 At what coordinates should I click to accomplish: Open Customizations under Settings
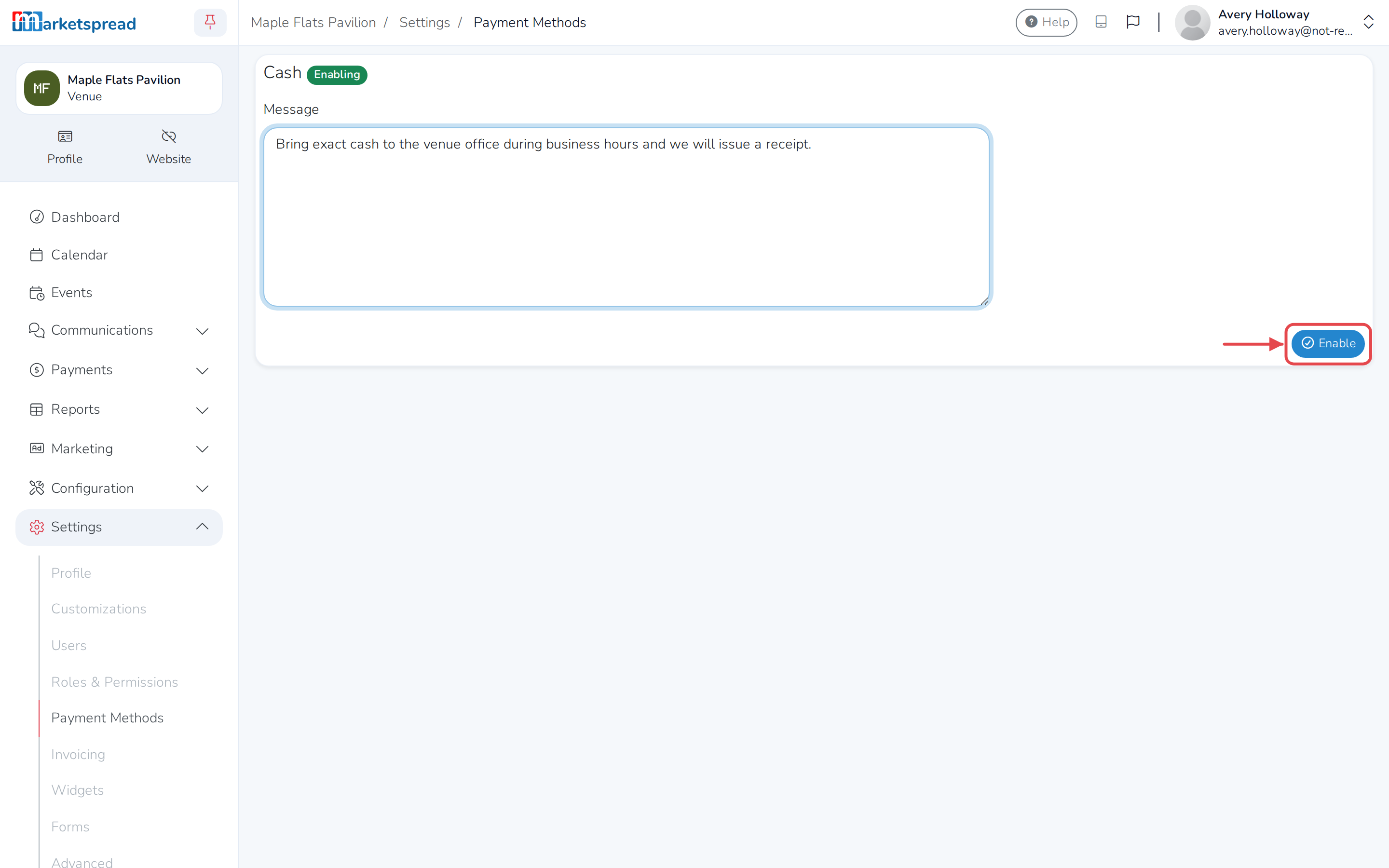99,609
